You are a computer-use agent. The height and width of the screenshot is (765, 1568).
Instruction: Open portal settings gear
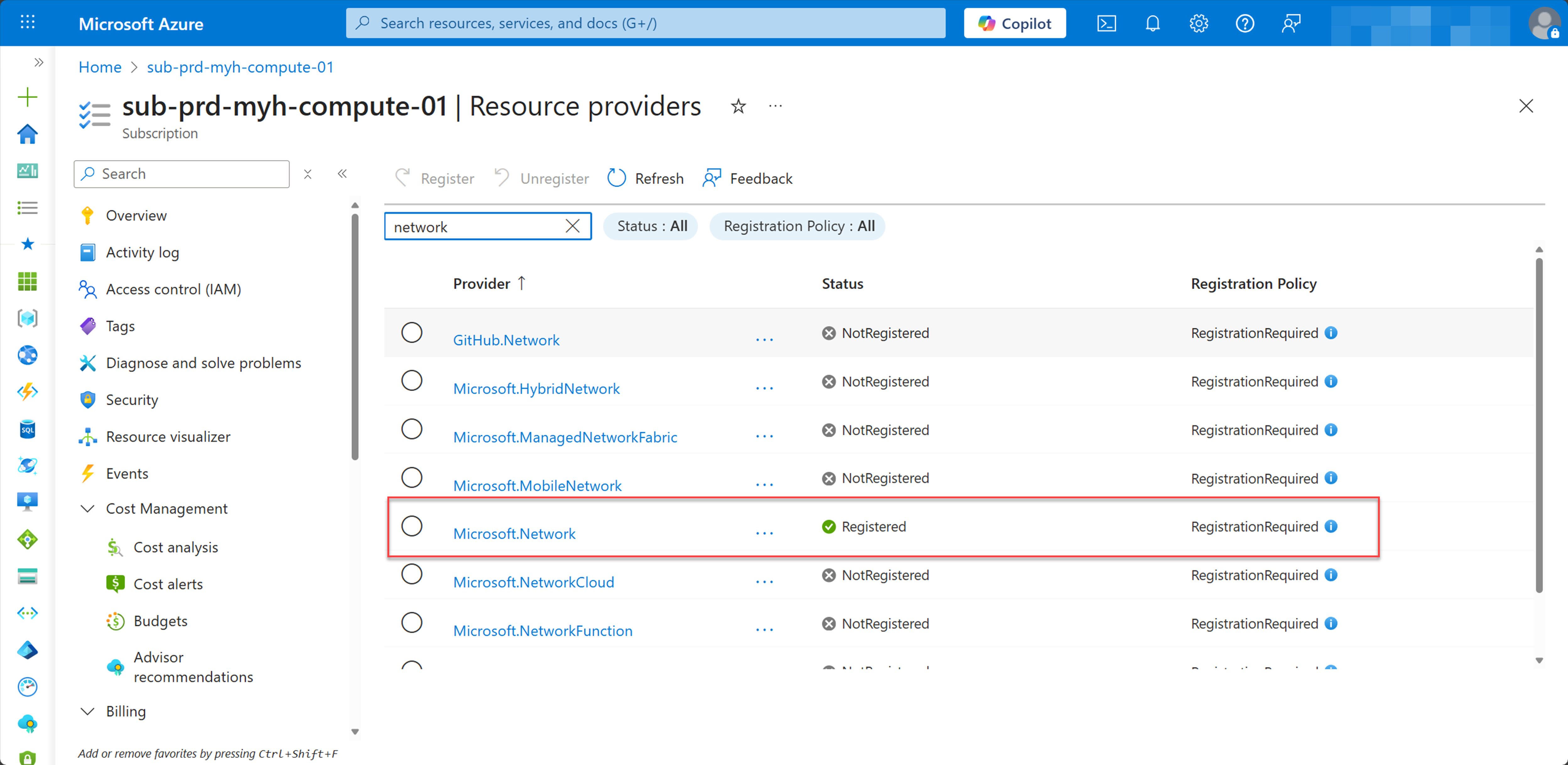tap(1198, 23)
